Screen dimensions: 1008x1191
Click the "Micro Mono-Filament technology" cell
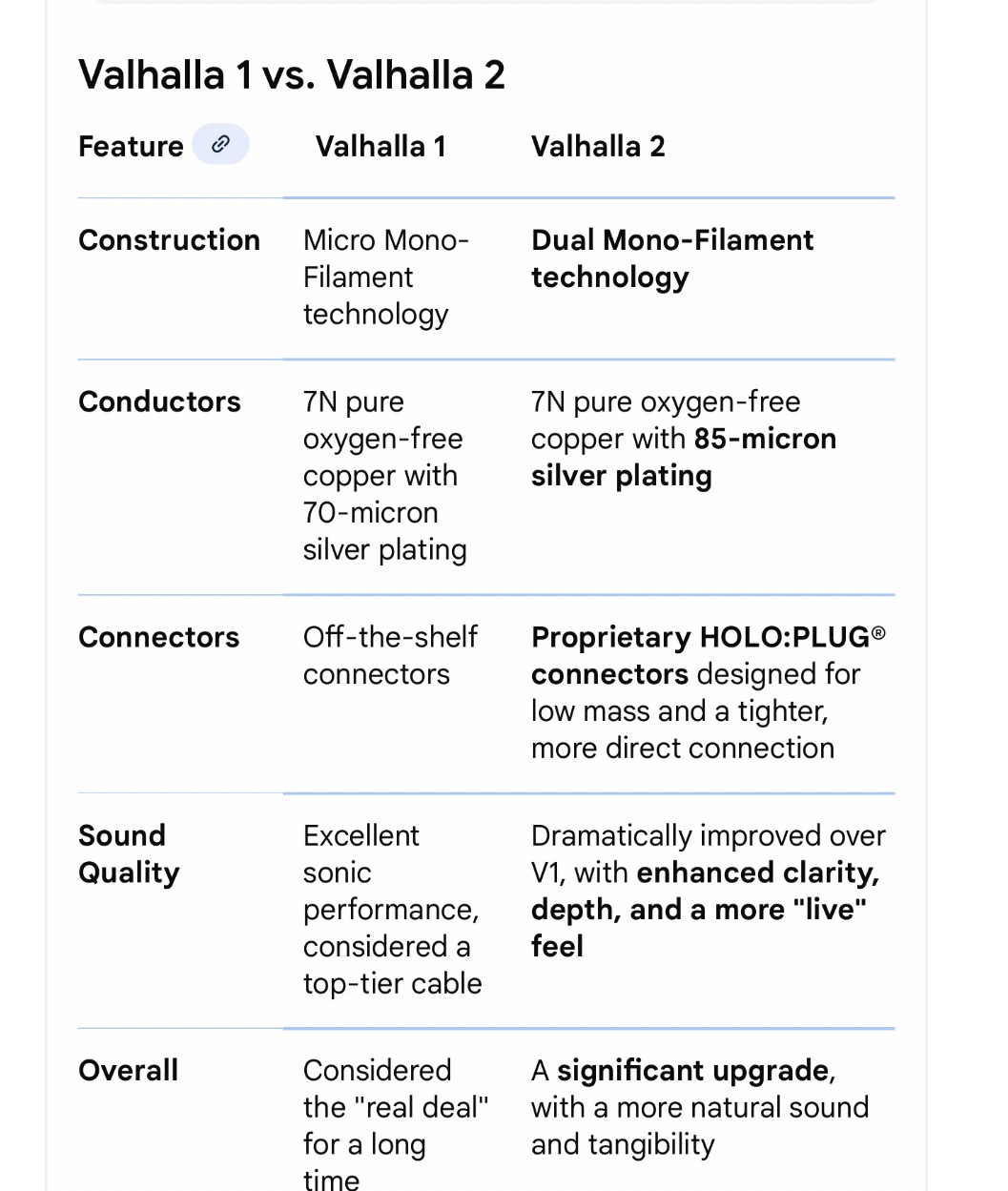click(x=385, y=277)
